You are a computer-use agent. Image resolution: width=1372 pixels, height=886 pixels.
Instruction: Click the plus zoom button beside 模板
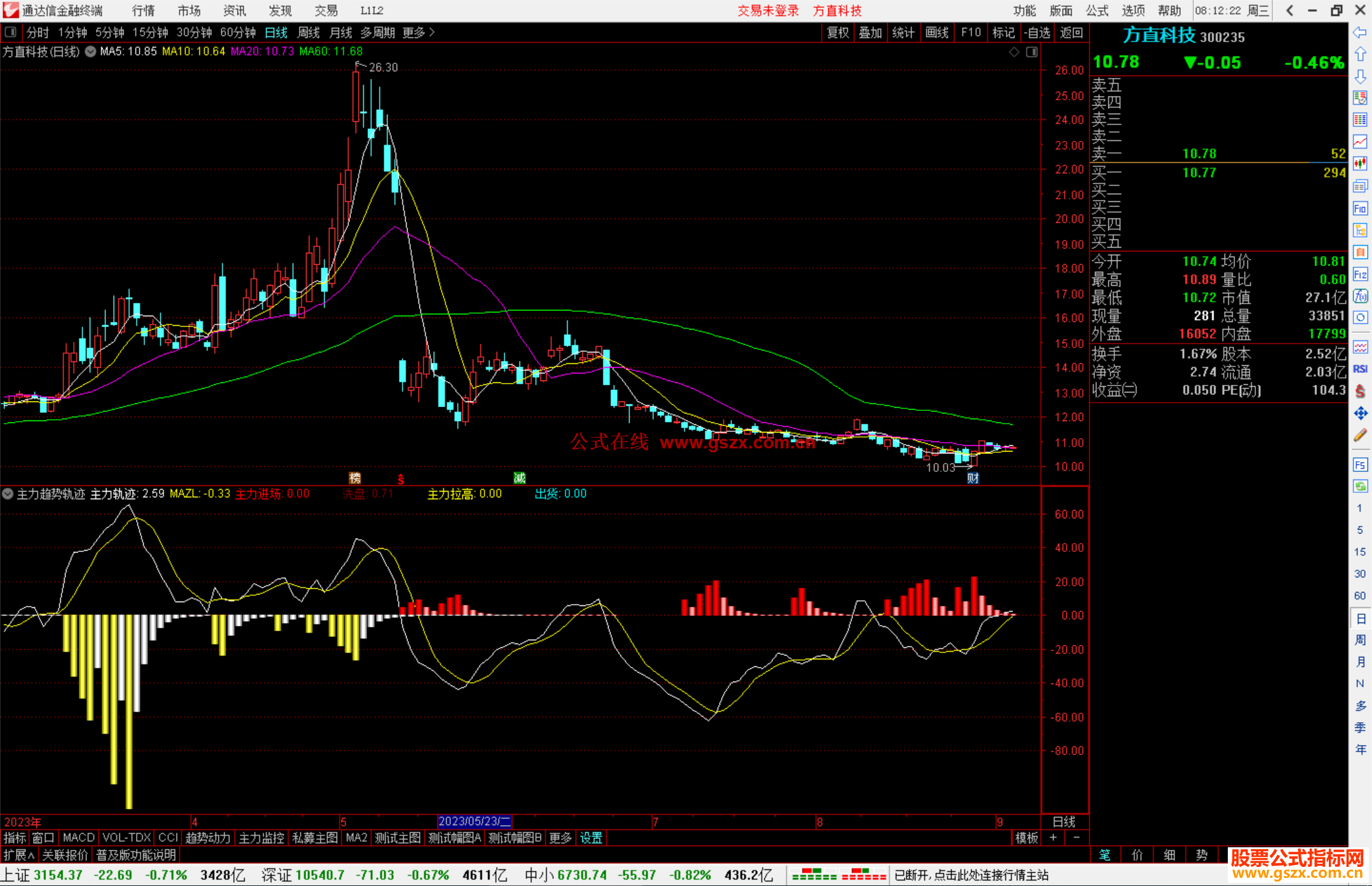[x=1053, y=838]
